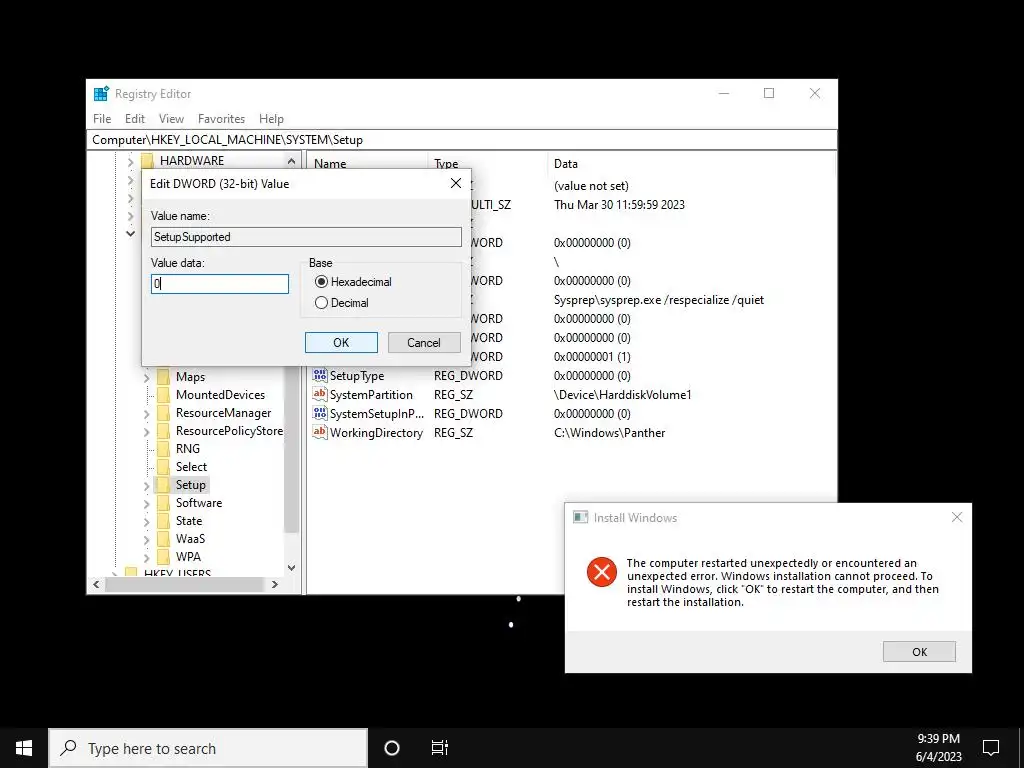Expand the WPA key
This screenshot has width=1024, height=768.
pyautogui.click(x=146, y=557)
